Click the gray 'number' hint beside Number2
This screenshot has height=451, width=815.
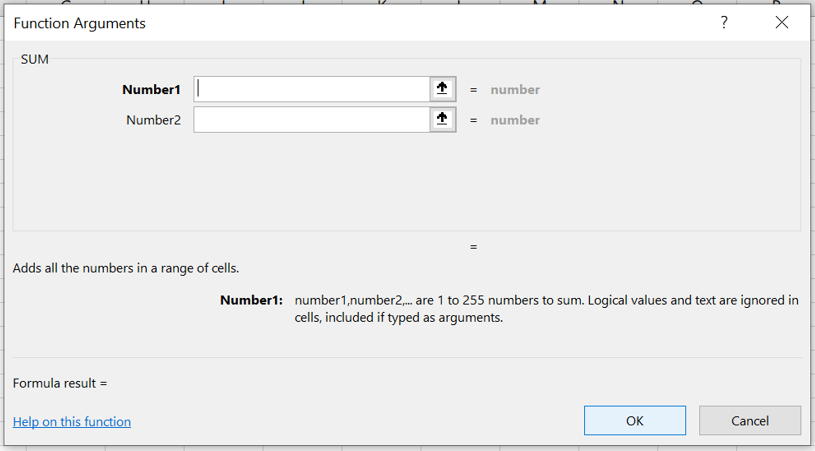click(515, 120)
